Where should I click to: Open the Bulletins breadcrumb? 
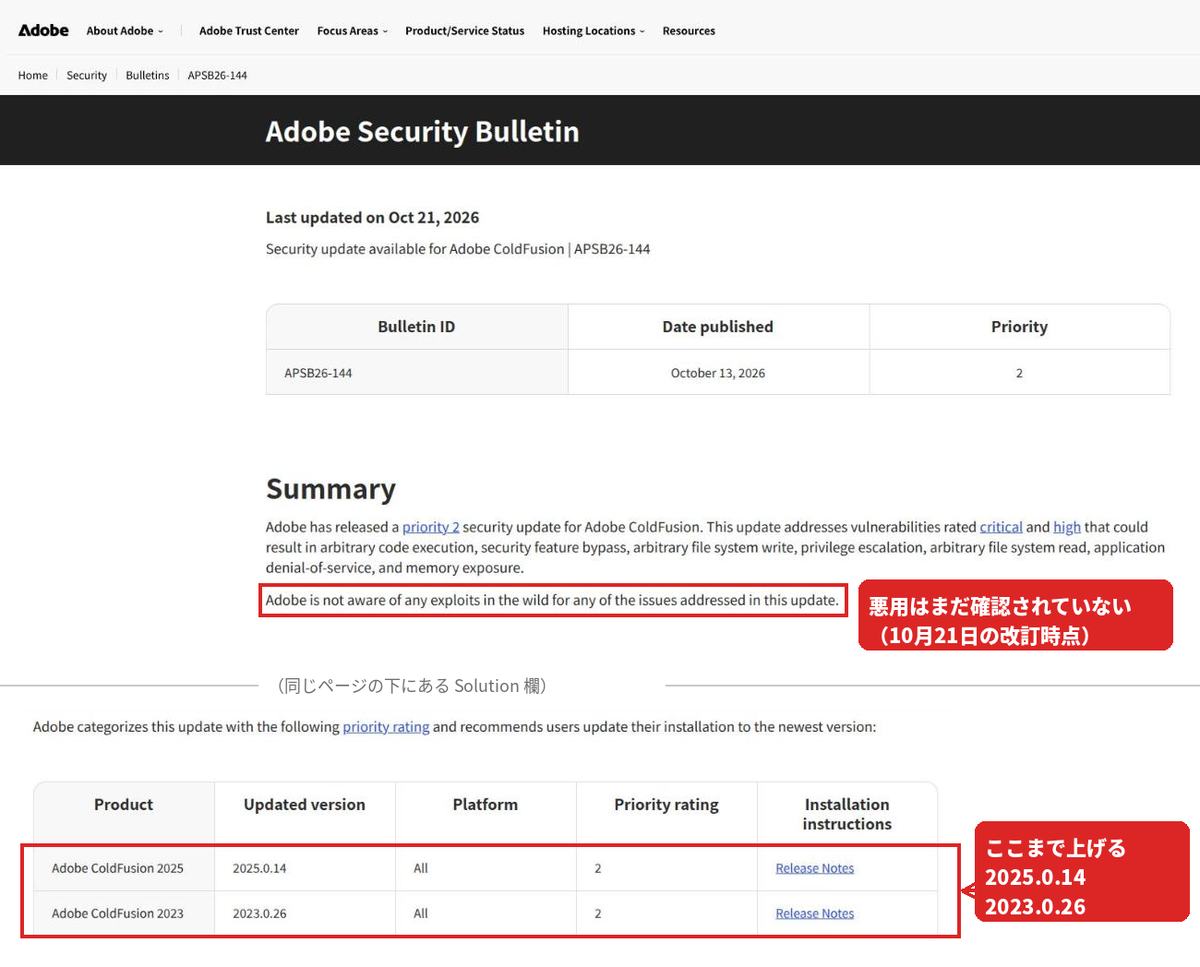coord(147,75)
